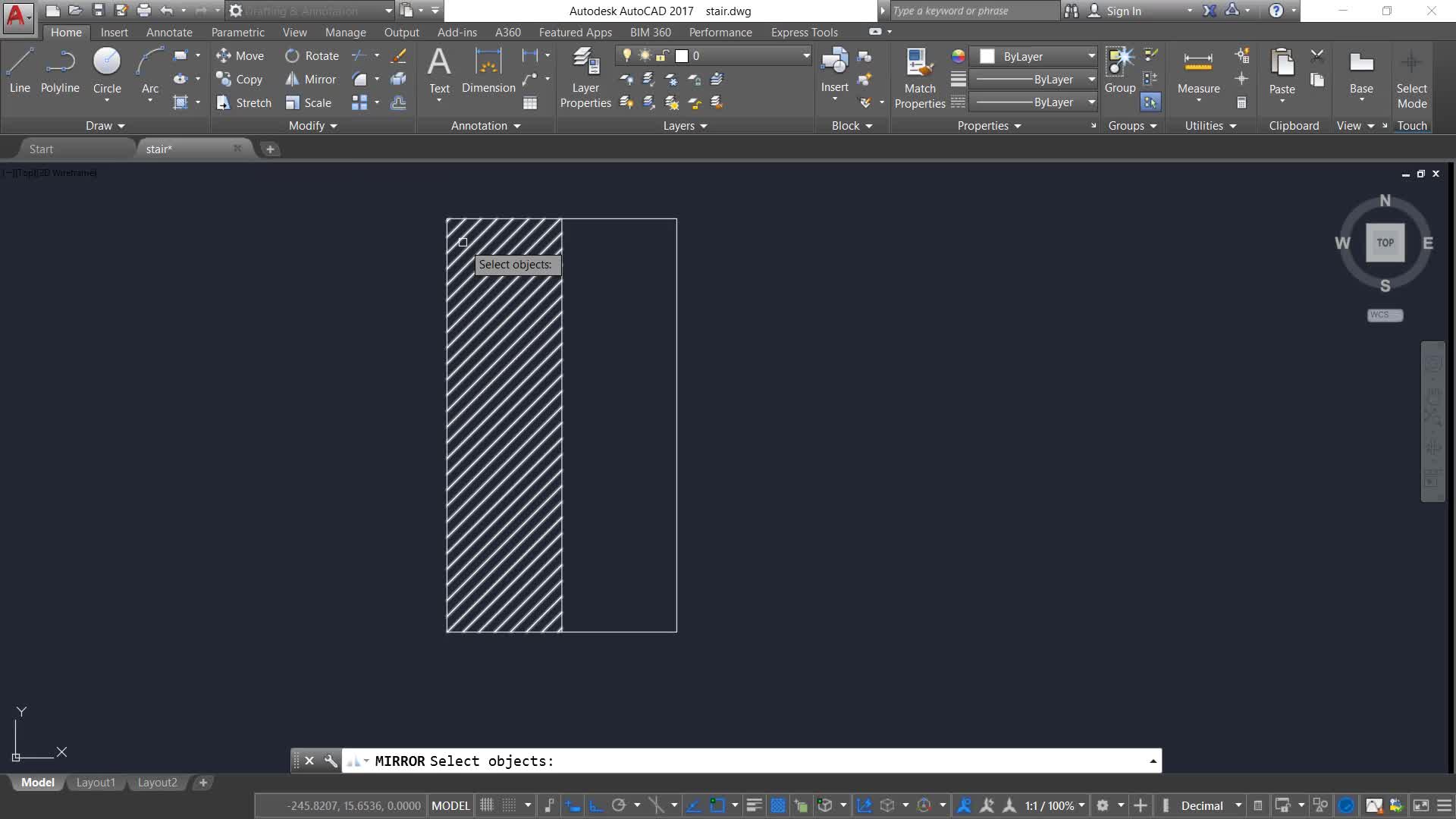The image size is (1456, 819).
Task: Expand the Draw panel
Action: tap(105, 126)
